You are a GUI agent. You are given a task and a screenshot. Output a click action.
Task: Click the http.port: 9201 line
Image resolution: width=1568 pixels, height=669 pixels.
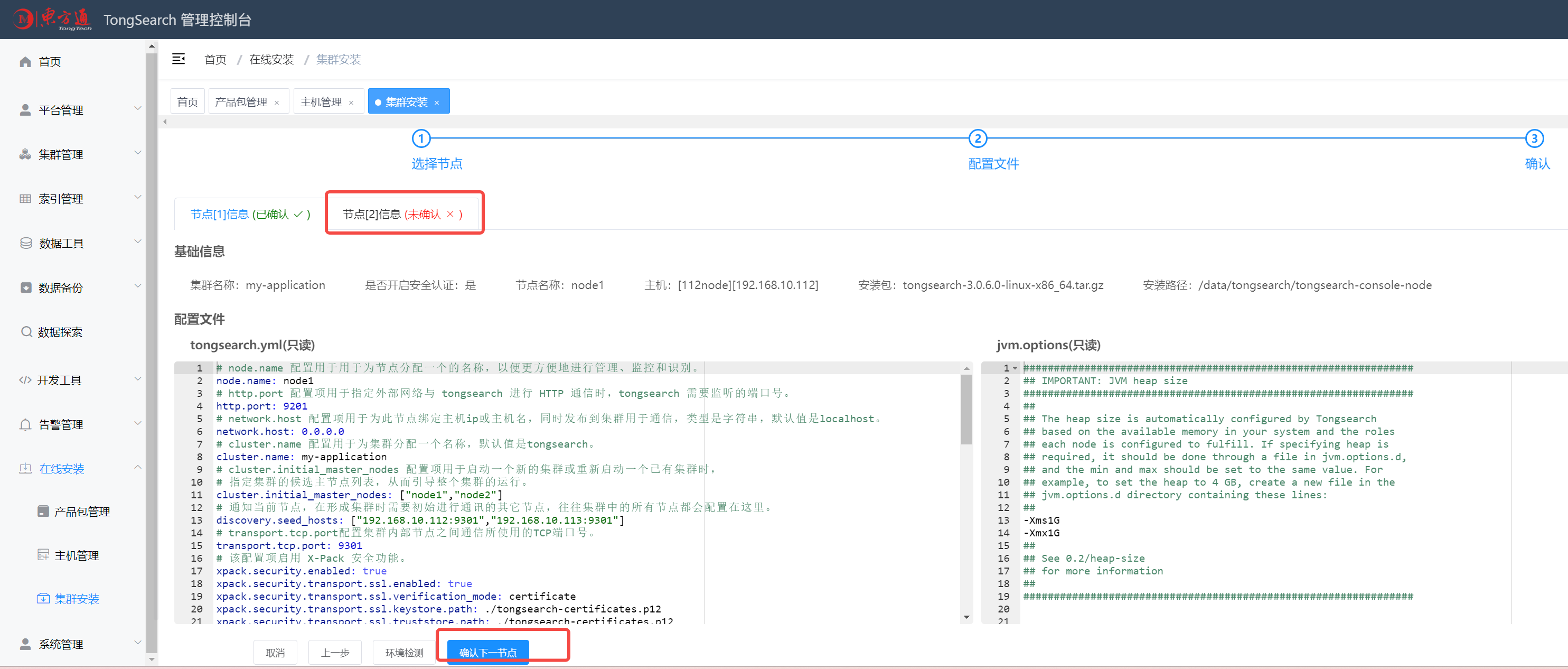(x=262, y=406)
